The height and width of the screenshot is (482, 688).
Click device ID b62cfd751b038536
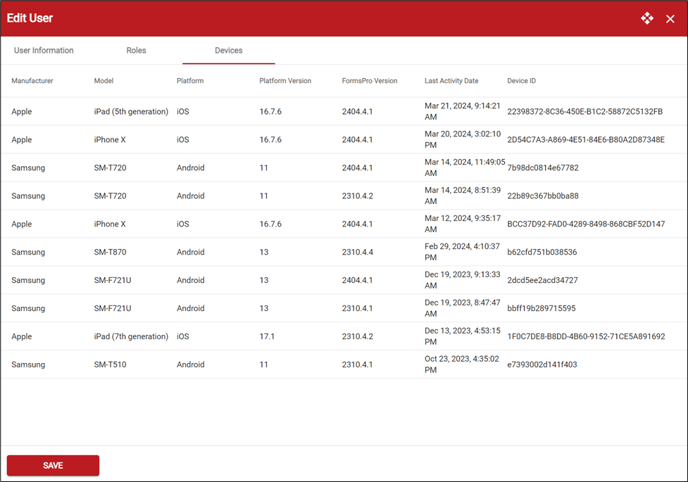(x=542, y=252)
